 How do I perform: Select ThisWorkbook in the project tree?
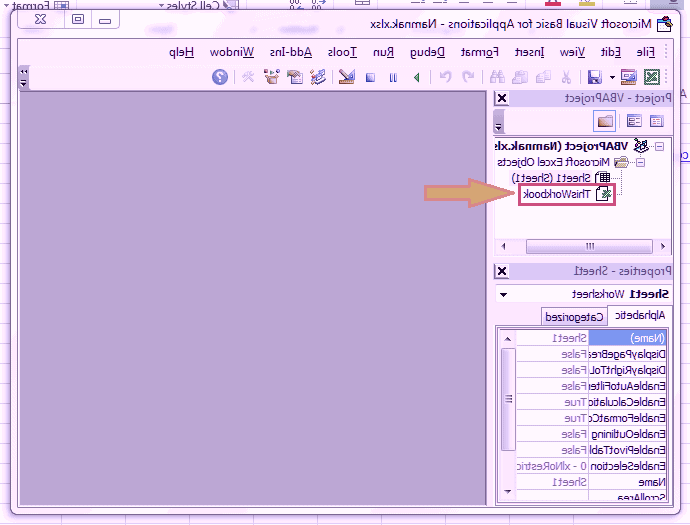556,195
